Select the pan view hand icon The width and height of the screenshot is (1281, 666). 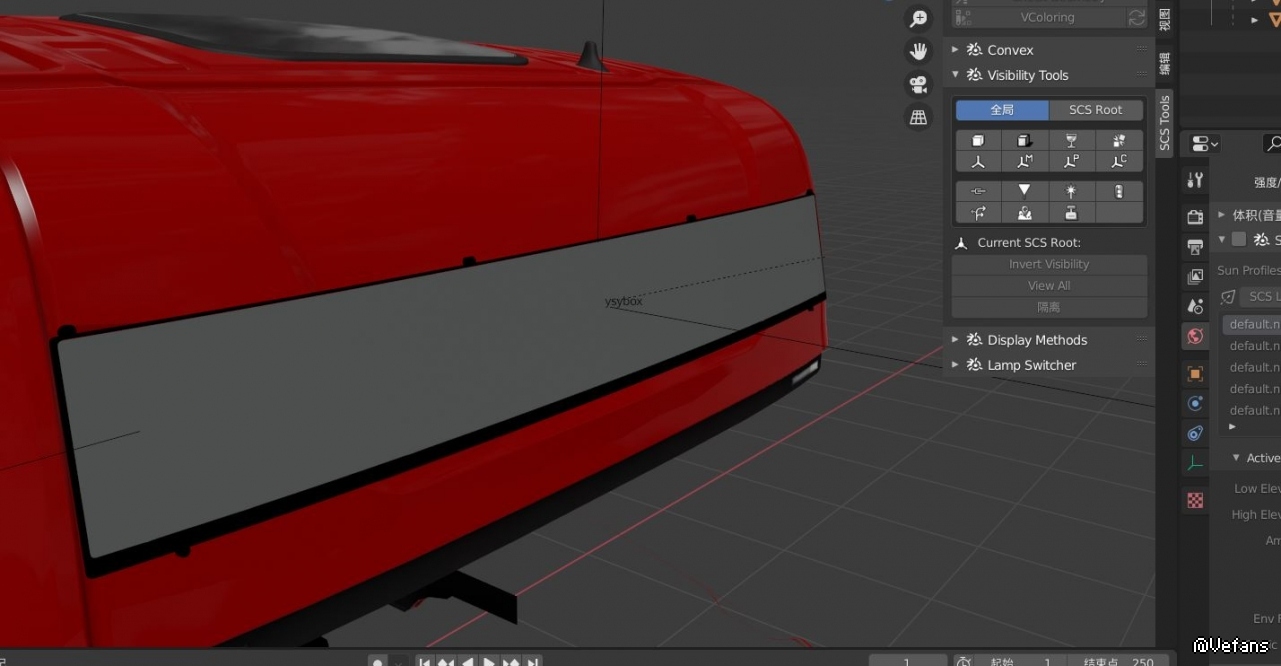click(918, 51)
